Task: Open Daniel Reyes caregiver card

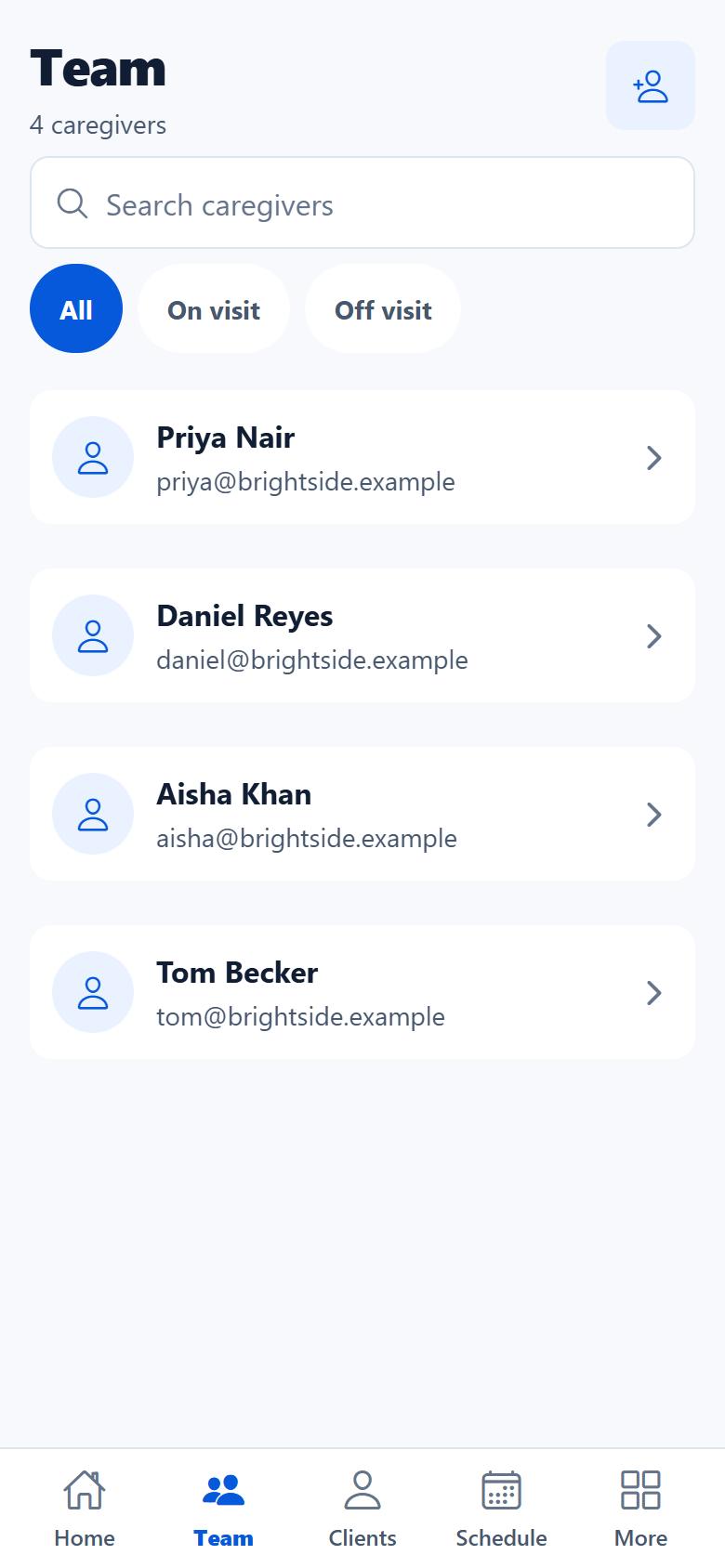Action: click(362, 635)
